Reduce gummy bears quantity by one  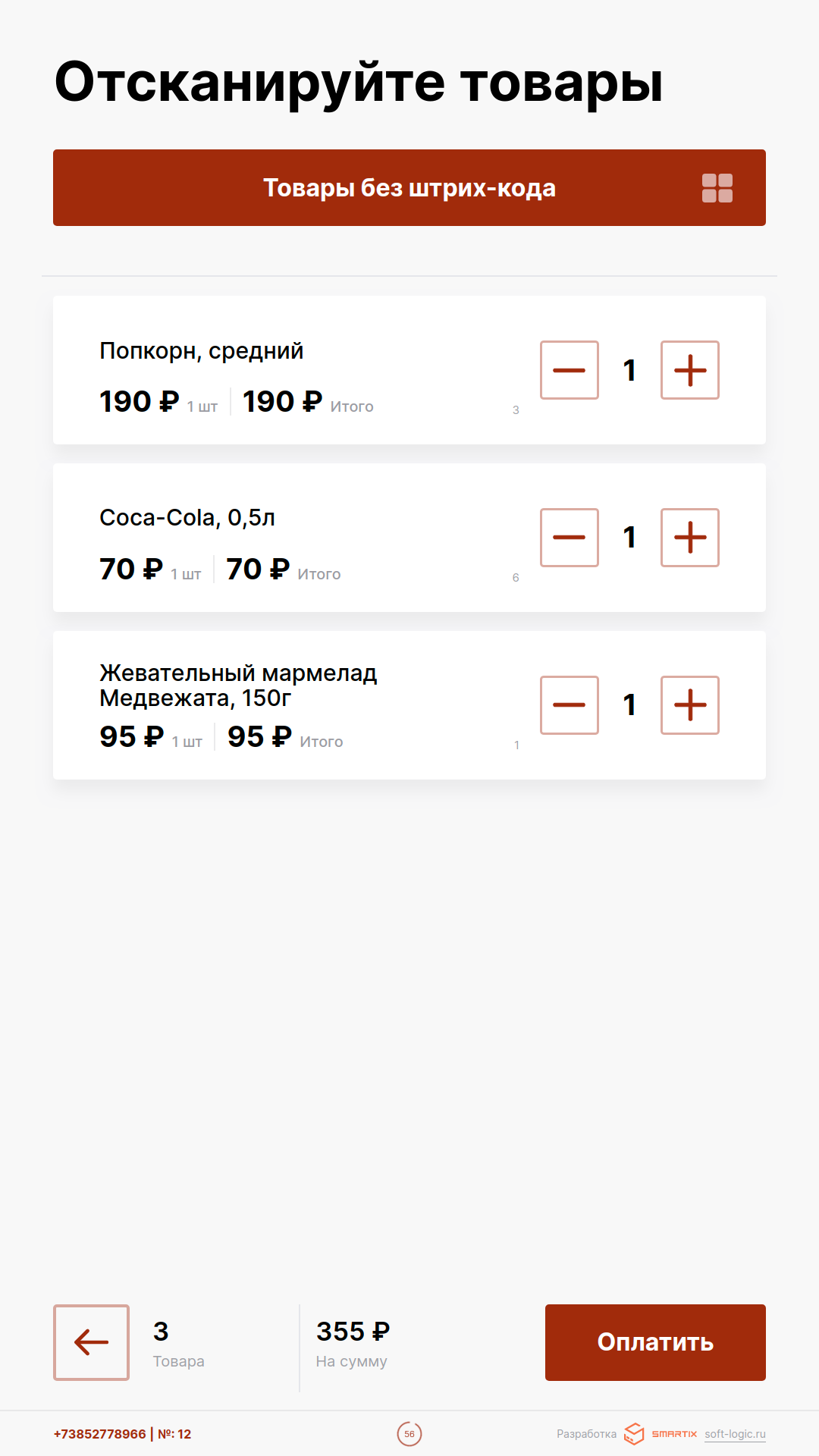click(x=570, y=705)
